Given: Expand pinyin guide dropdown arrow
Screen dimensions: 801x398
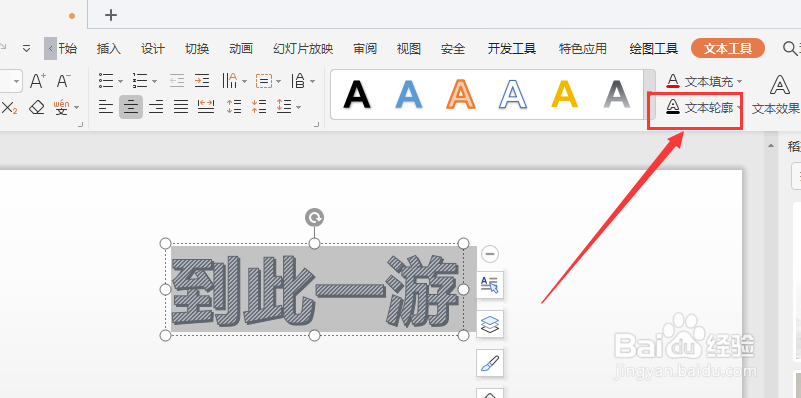Looking at the screenshot, I should 76,108.
